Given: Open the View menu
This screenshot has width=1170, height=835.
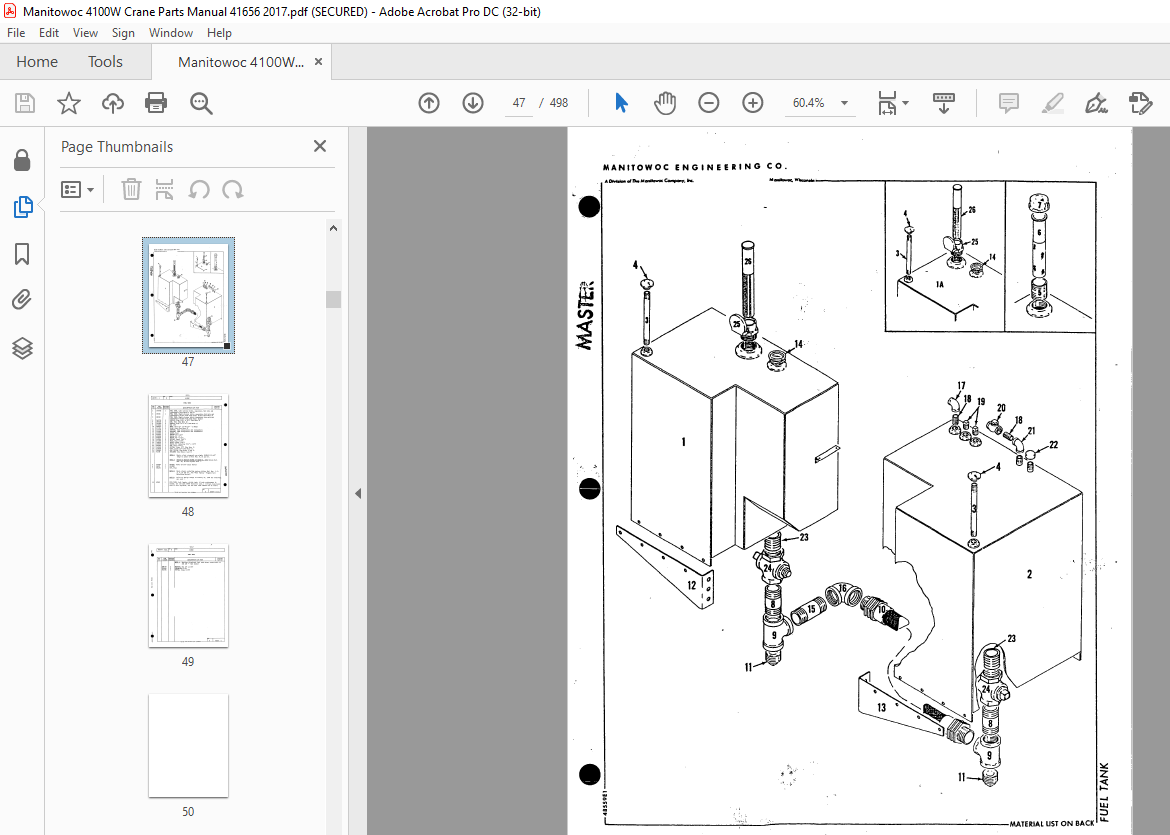Looking at the screenshot, I should [x=85, y=33].
